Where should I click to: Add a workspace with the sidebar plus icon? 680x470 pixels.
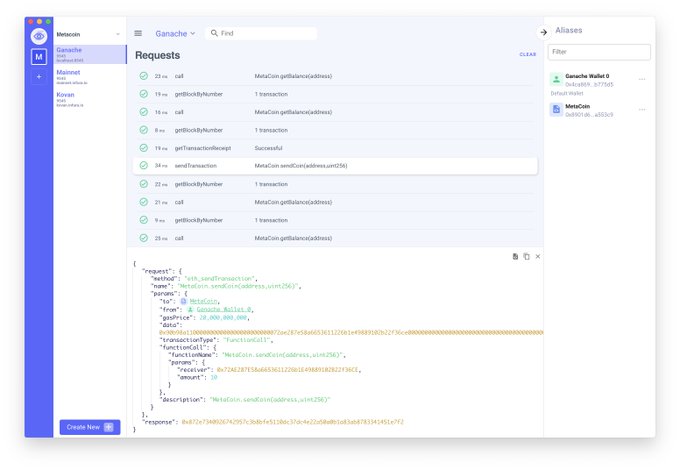click(x=39, y=77)
